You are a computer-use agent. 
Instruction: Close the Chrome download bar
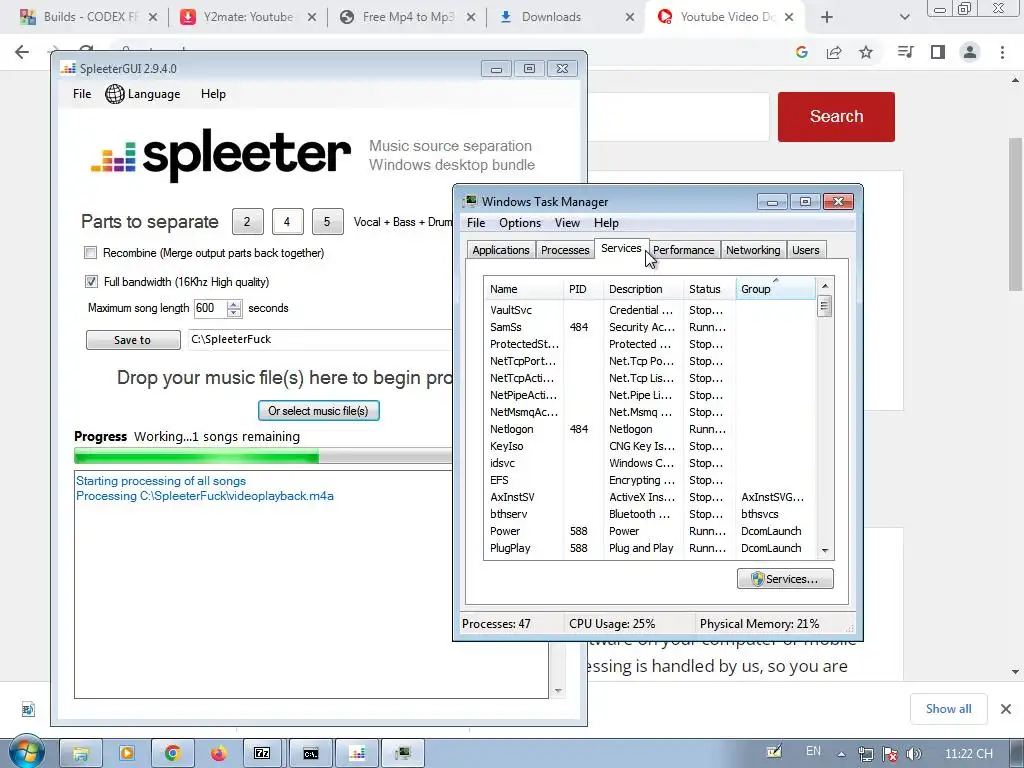pyautogui.click(x=1006, y=709)
